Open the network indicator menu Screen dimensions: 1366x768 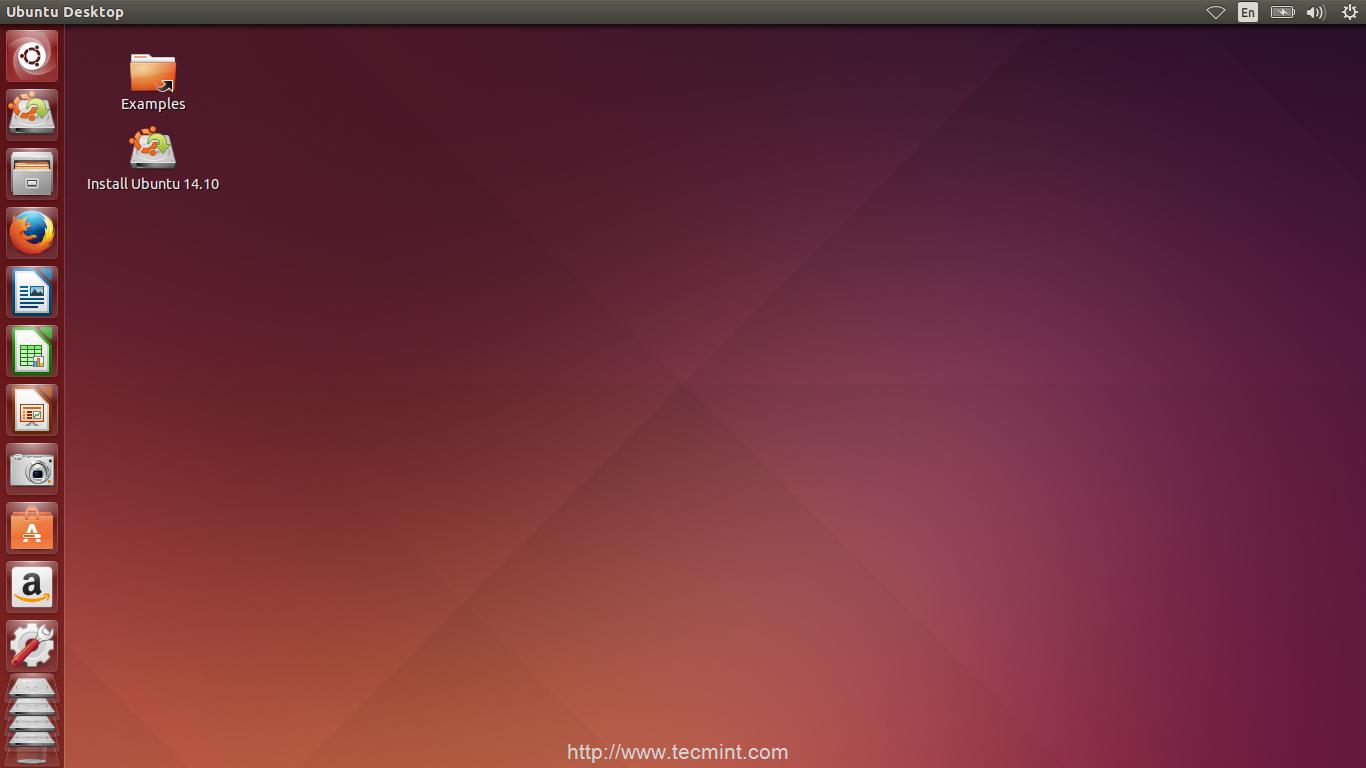(x=1216, y=12)
